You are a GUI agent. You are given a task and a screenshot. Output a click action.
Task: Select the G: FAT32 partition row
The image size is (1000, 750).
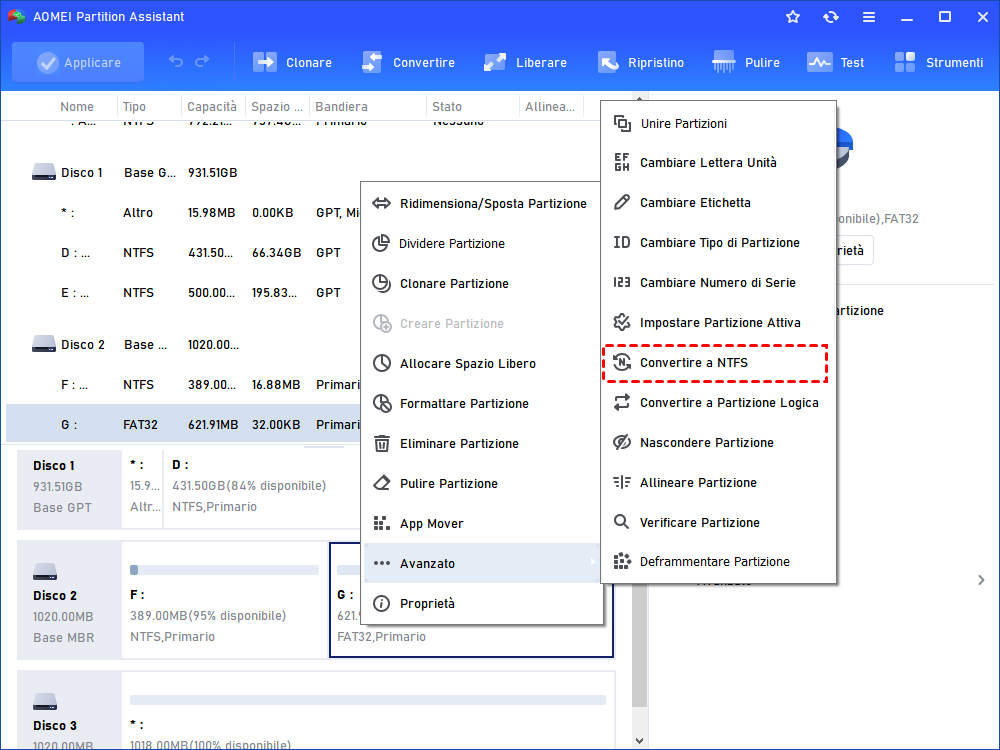pos(184,425)
